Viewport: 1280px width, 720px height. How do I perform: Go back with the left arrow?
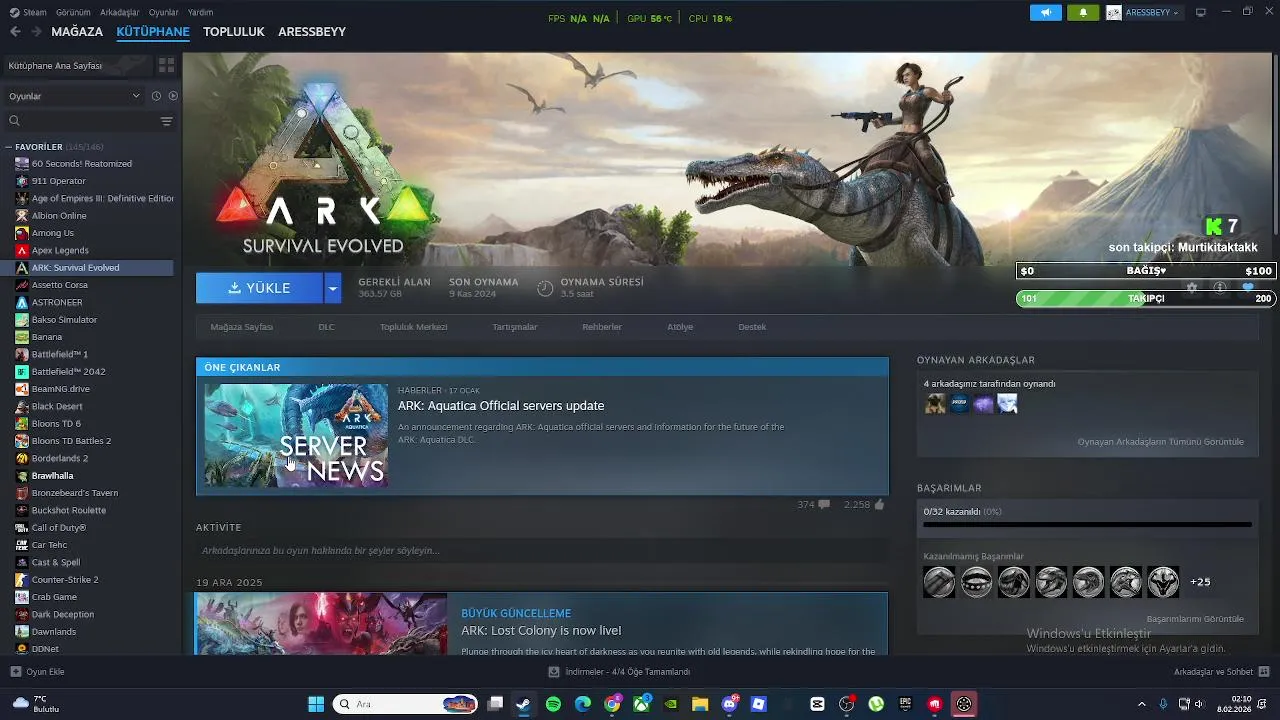15,32
